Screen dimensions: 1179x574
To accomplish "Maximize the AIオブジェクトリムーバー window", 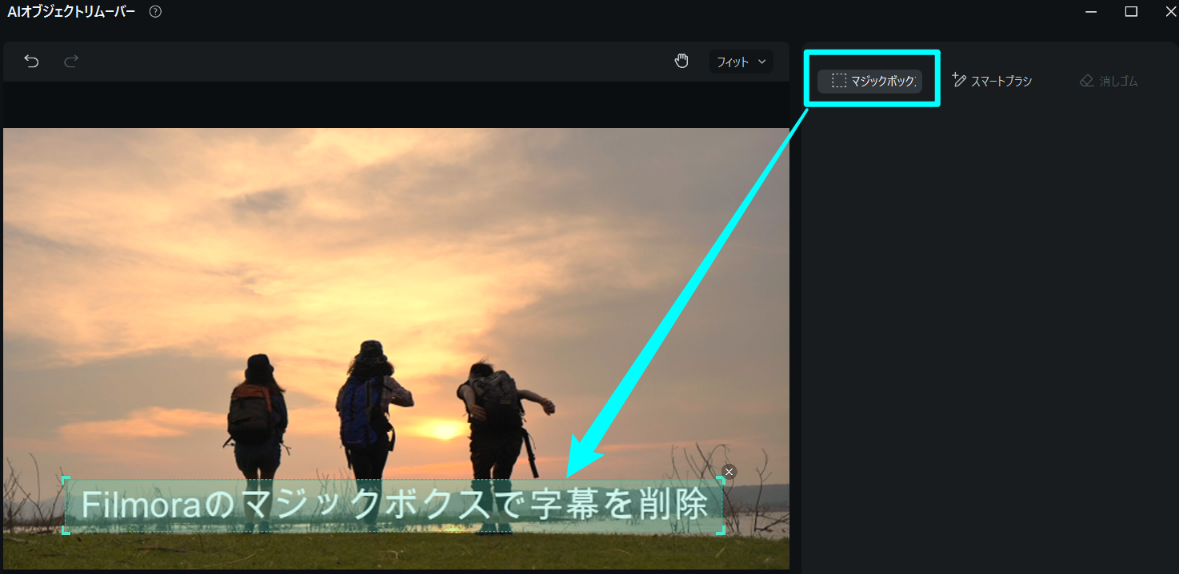I will tap(1131, 11).
